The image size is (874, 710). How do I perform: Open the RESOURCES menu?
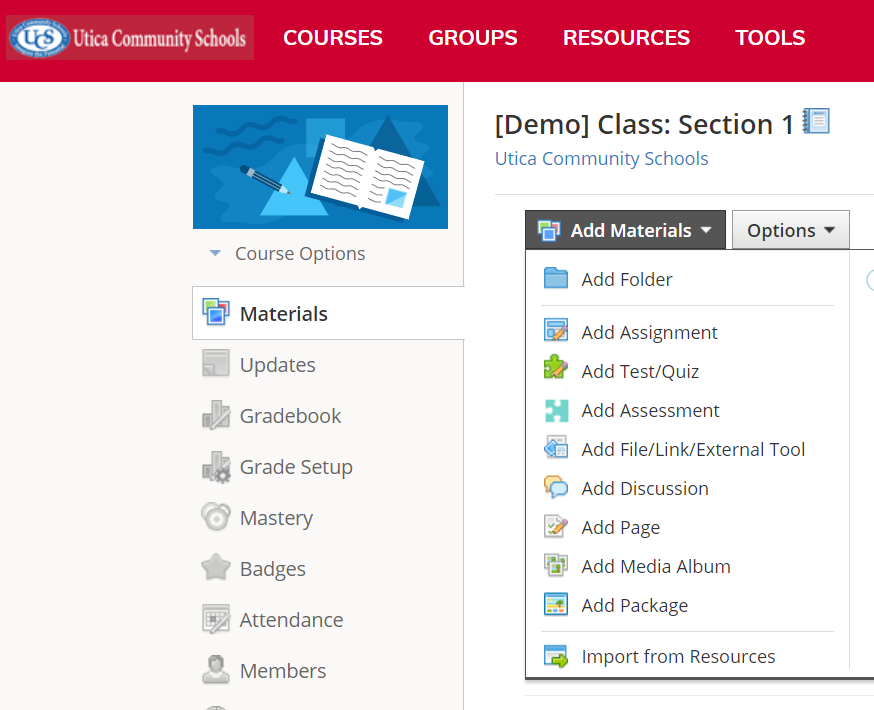[x=626, y=38]
